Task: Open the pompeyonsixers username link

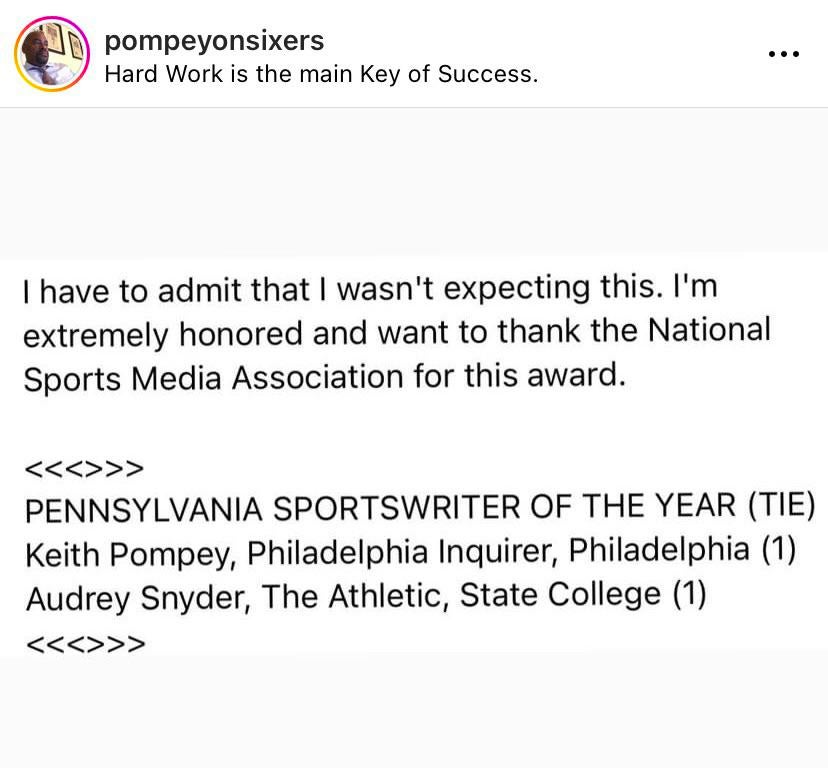Action: click(x=214, y=40)
